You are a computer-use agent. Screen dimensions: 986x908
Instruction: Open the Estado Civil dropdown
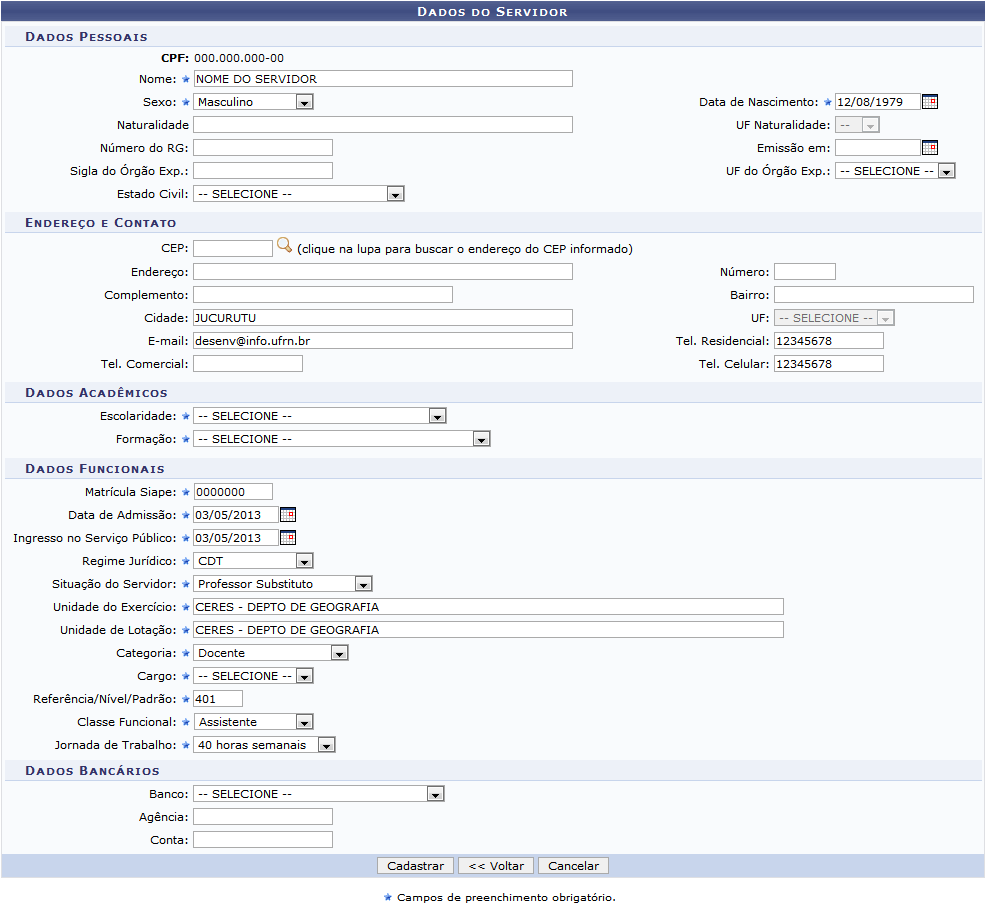pos(298,194)
